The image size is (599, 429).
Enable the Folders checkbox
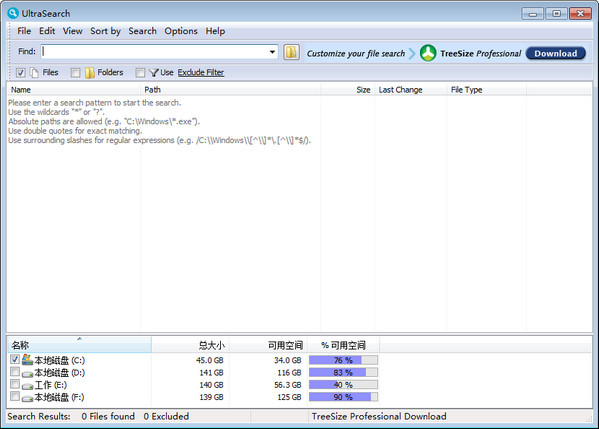pos(75,73)
